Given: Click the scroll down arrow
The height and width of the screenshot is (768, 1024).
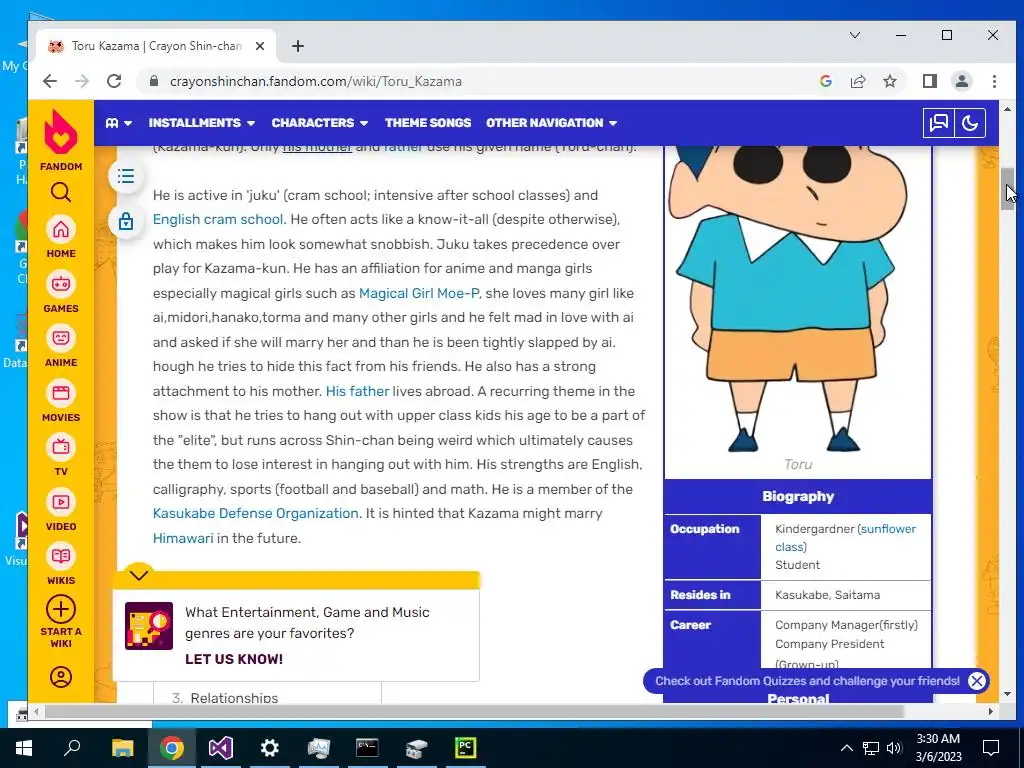Looking at the screenshot, I should click(x=1007, y=694).
